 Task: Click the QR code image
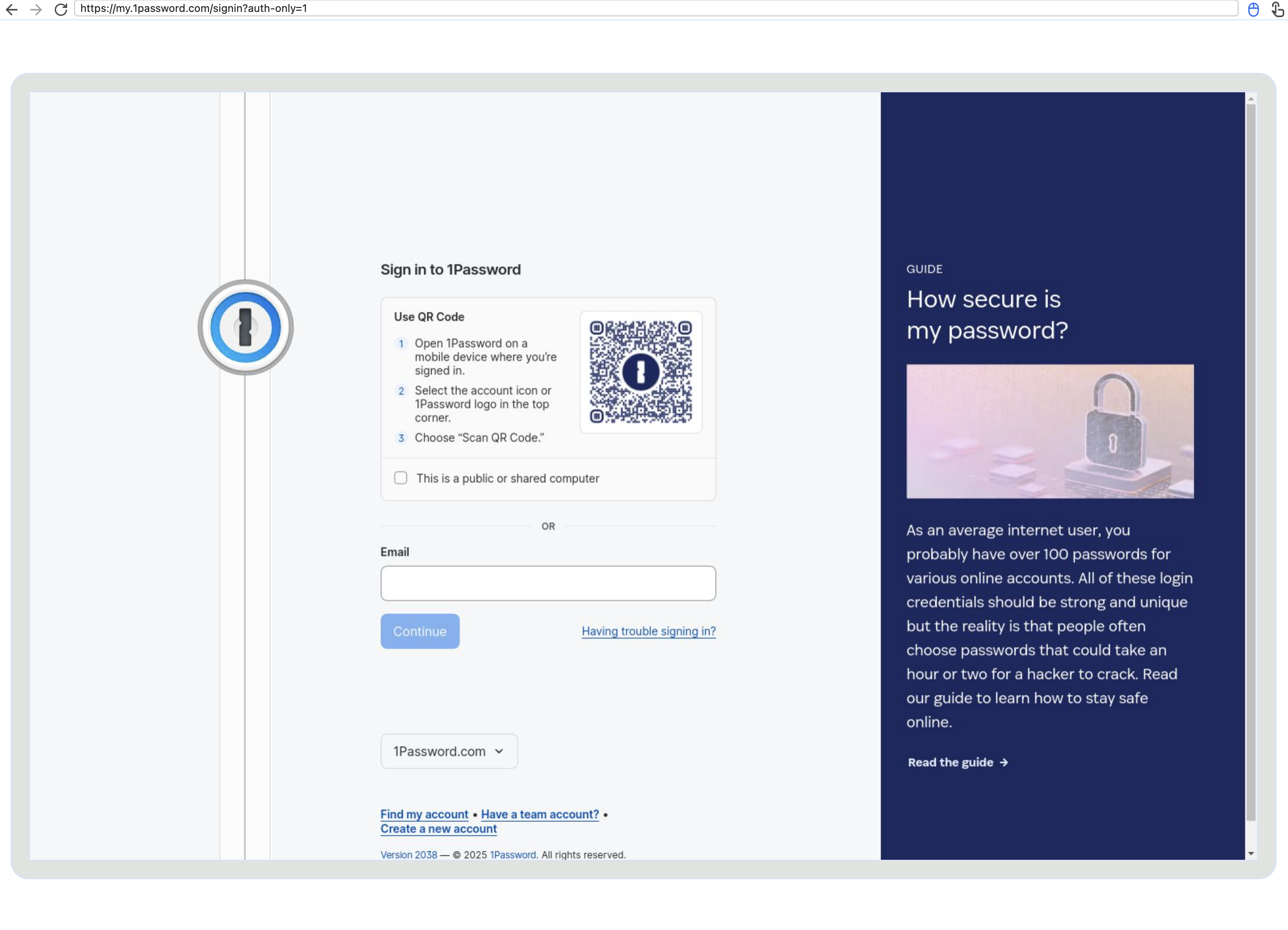tap(640, 371)
